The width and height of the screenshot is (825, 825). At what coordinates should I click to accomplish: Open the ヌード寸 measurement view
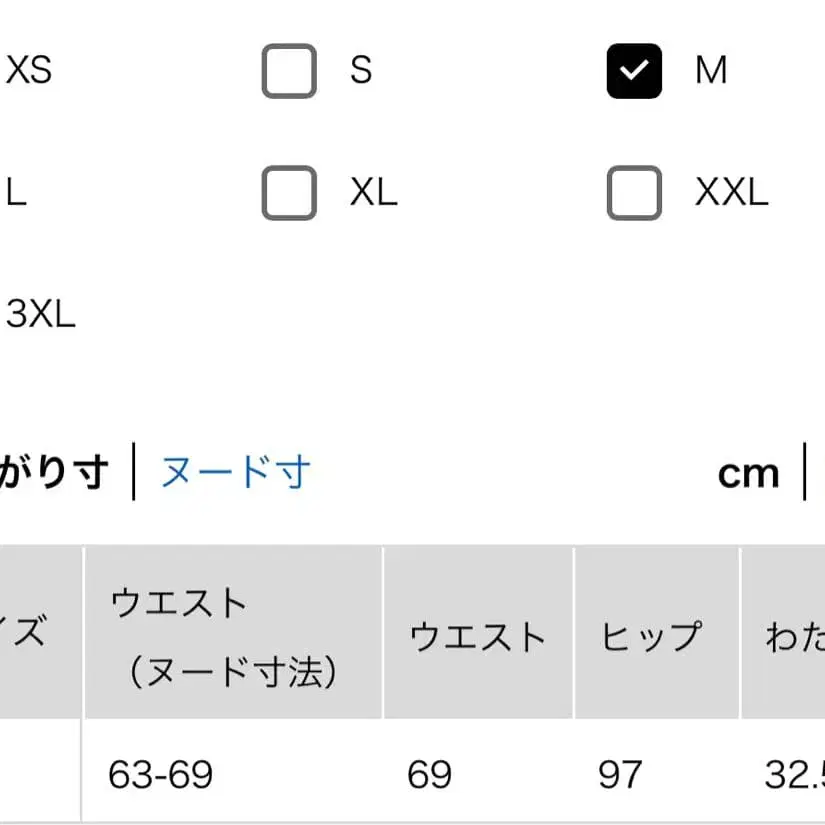point(232,472)
